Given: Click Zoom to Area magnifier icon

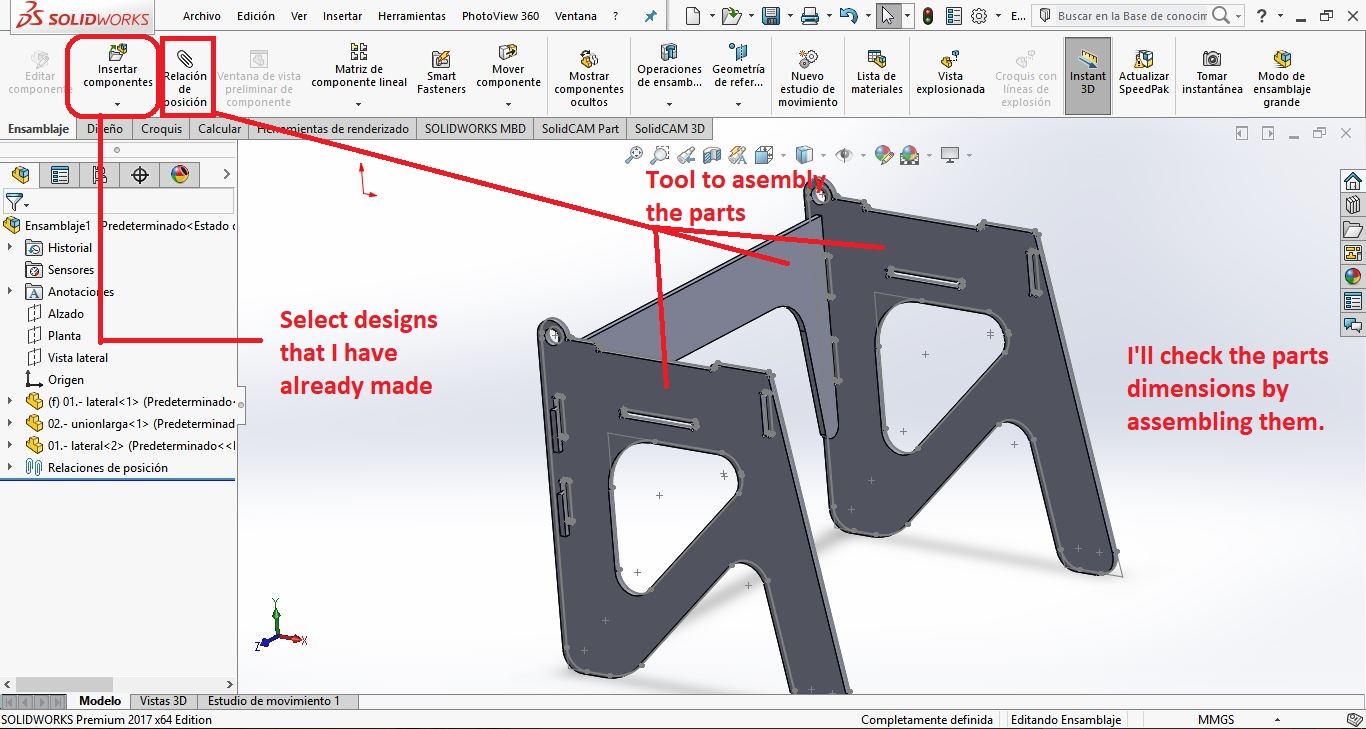Looking at the screenshot, I should pos(659,155).
